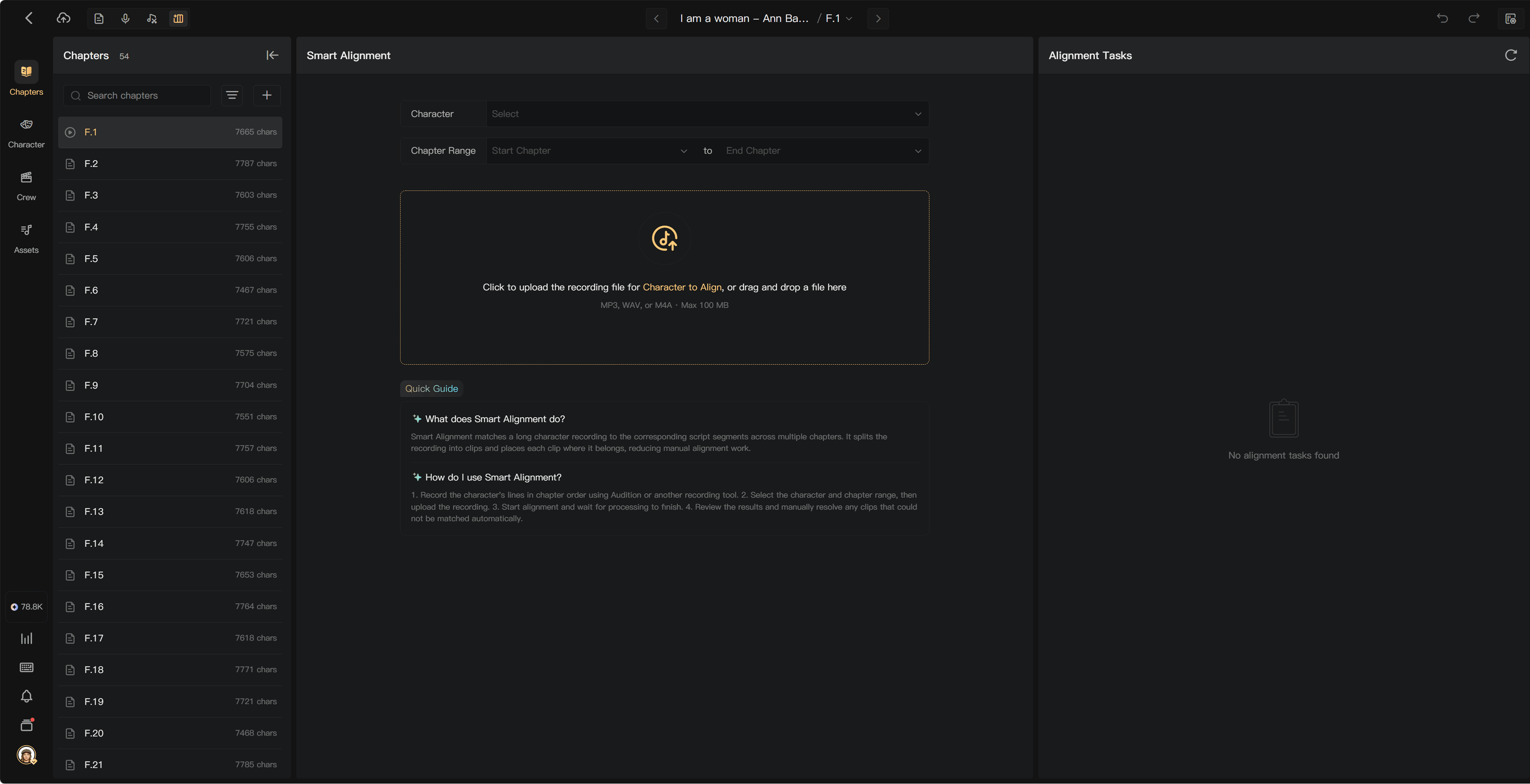The image size is (1530, 784).
Task: Go to next chapter arrow
Action: [879, 19]
